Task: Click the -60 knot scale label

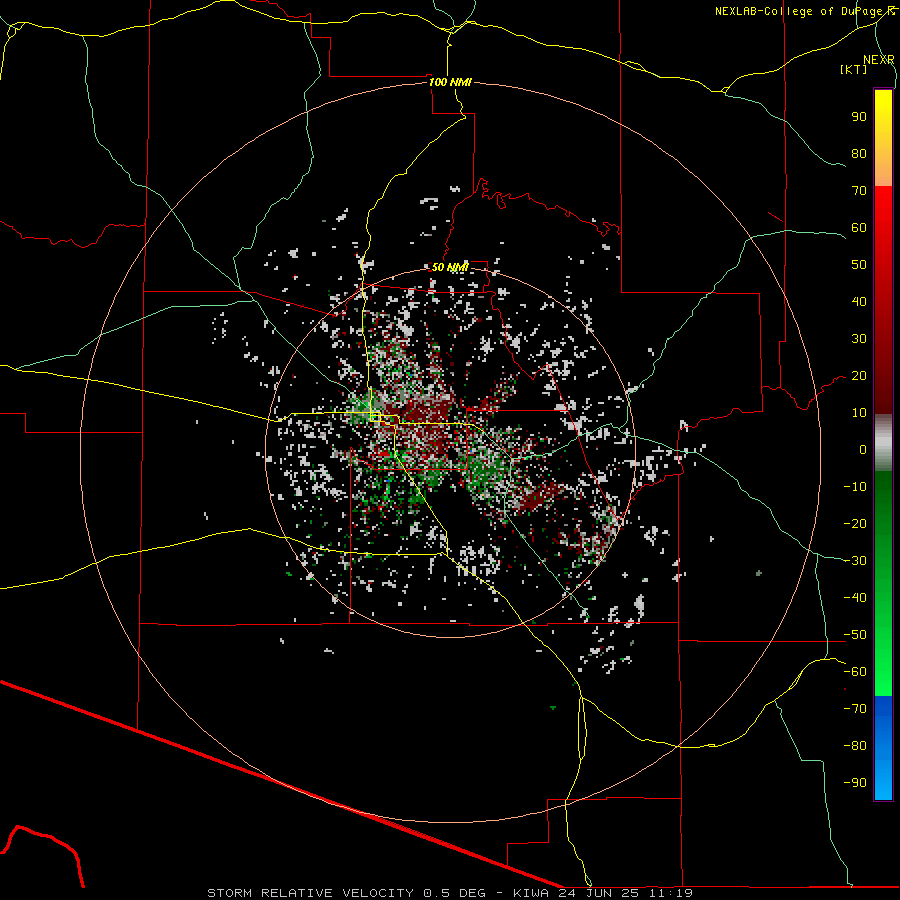Action: [855, 672]
